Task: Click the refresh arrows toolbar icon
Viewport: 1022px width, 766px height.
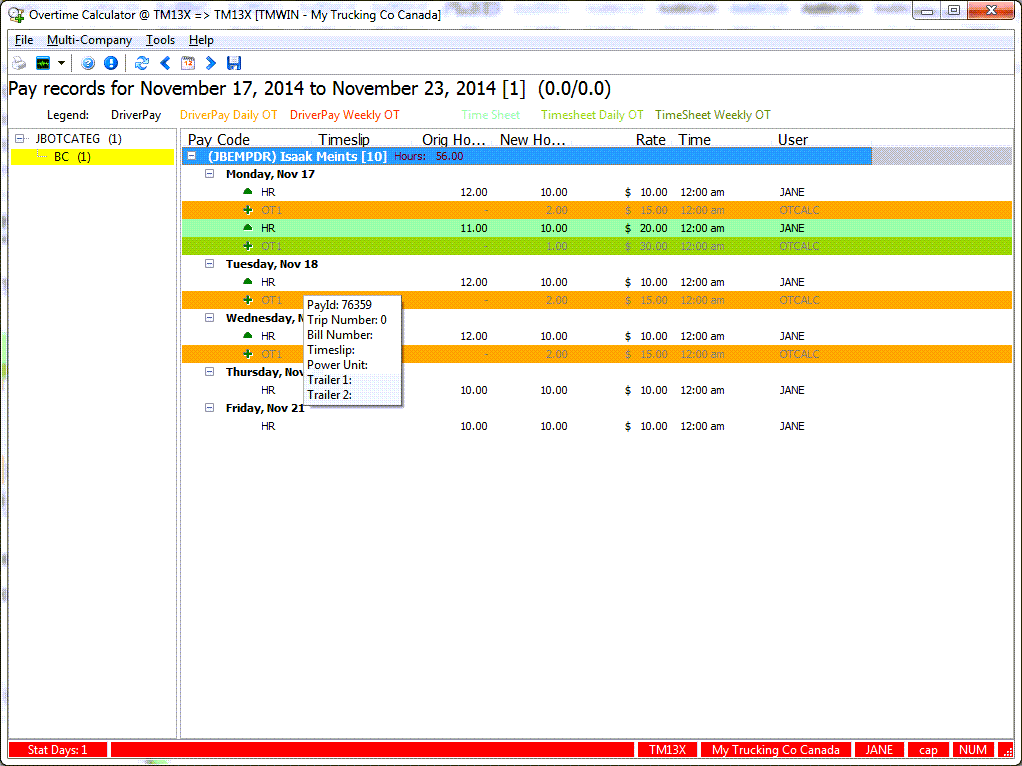Action: coord(142,63)
